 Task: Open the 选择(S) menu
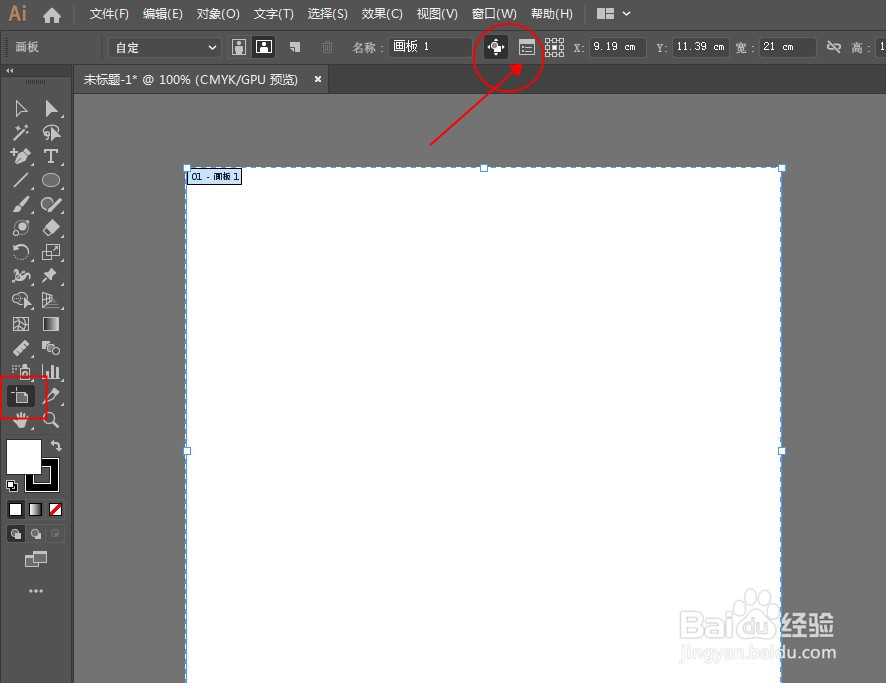point(328,14)
